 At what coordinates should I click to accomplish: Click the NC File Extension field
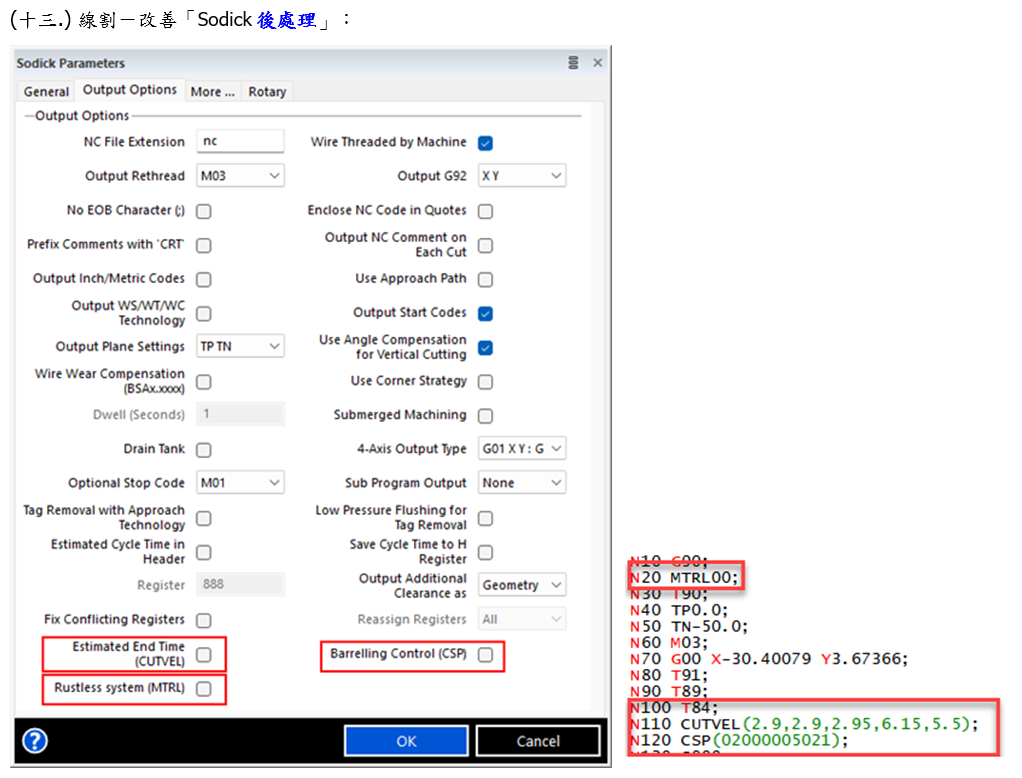click(240, 142)
